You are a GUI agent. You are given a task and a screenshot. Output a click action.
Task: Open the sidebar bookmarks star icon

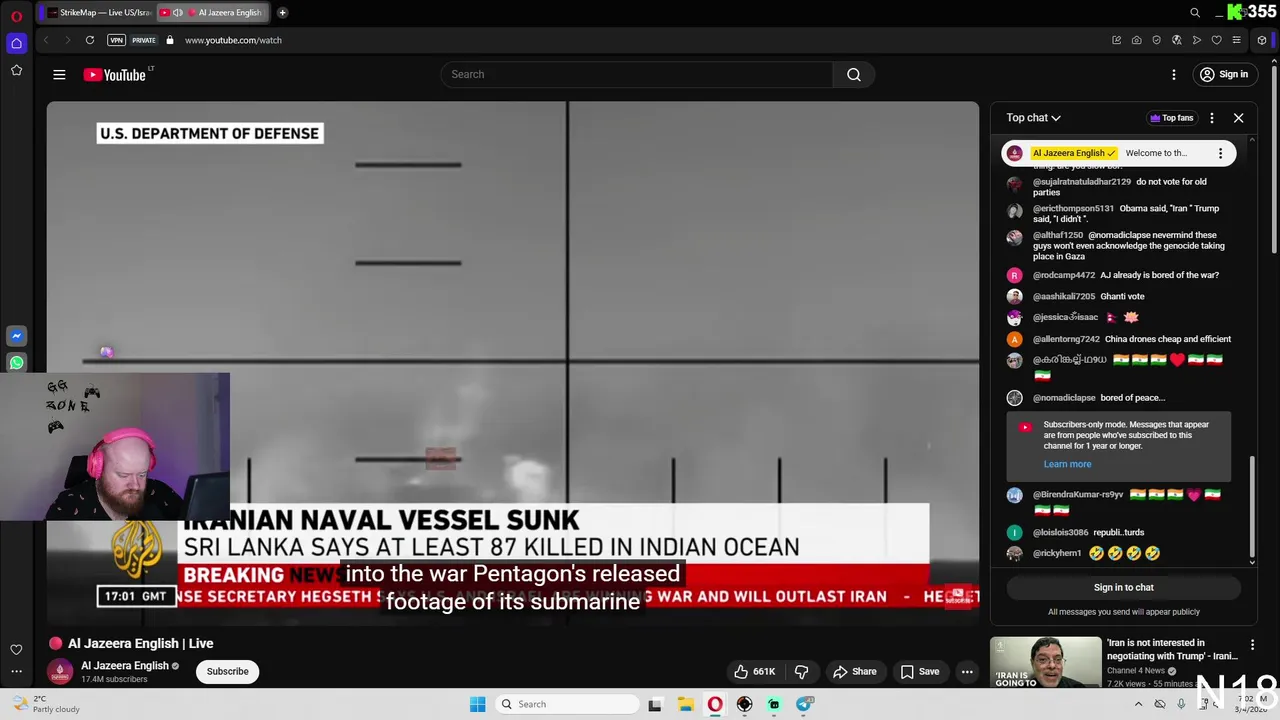click(16, 70)
